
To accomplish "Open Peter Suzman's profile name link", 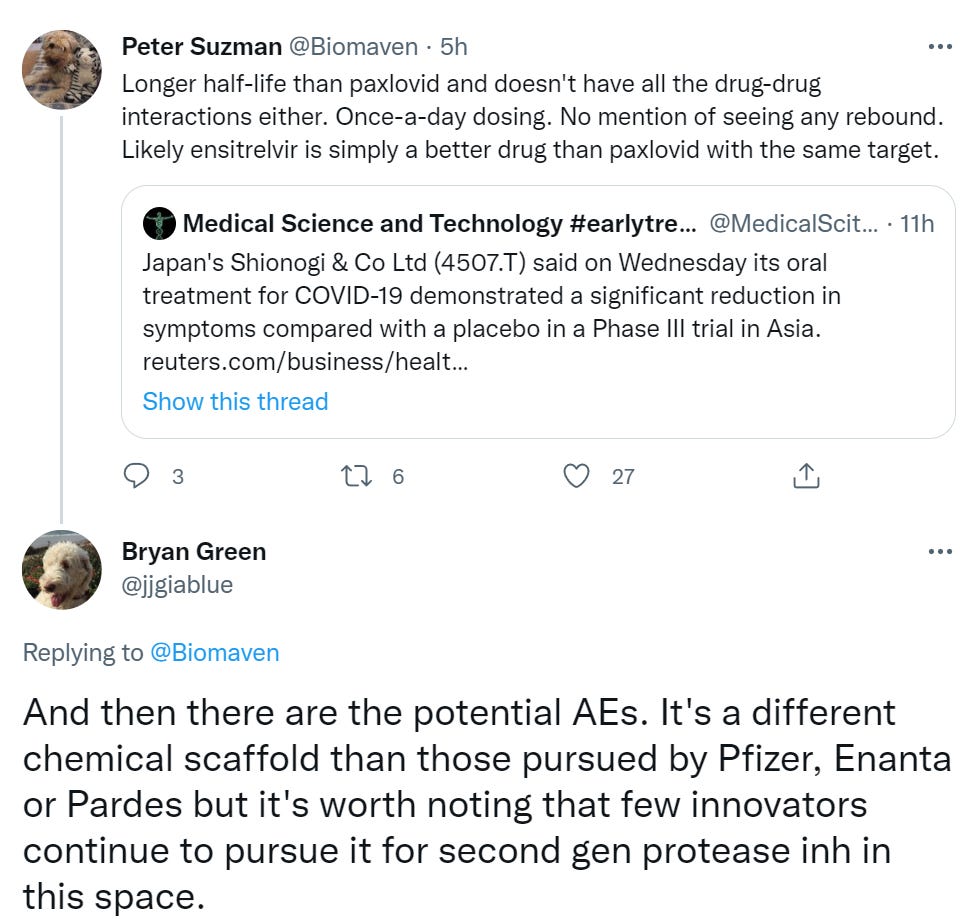I will pyautogui.click(x=201, y=46).
